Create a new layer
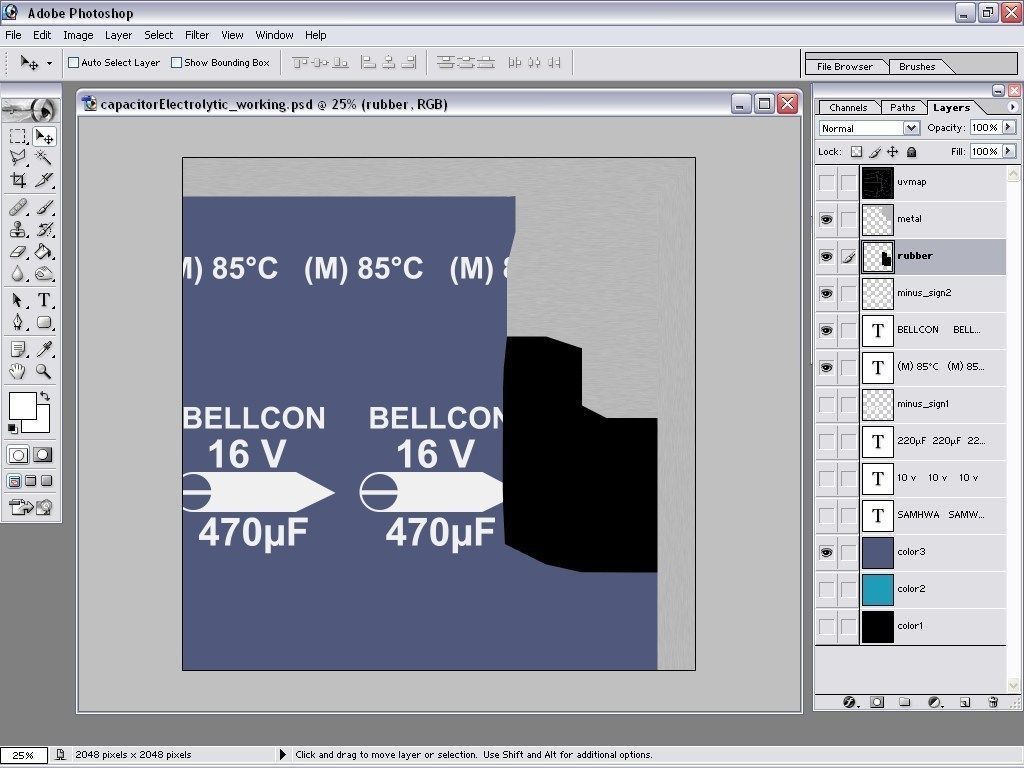This screenshot has height=768, width=1024. click(965, 702)
